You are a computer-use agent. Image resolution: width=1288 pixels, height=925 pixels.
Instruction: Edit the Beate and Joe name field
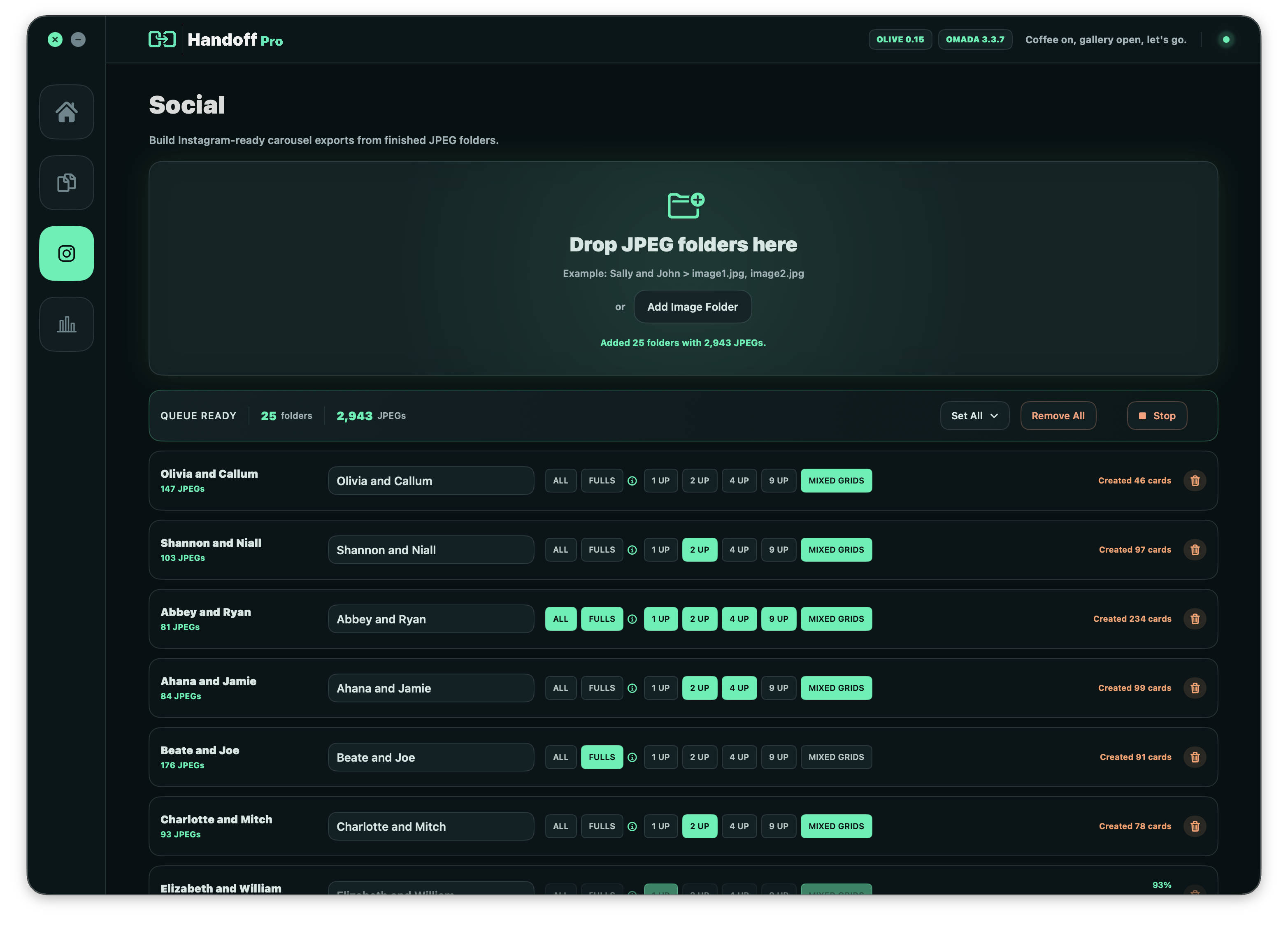pyautogui.click(x=430, y=758)
